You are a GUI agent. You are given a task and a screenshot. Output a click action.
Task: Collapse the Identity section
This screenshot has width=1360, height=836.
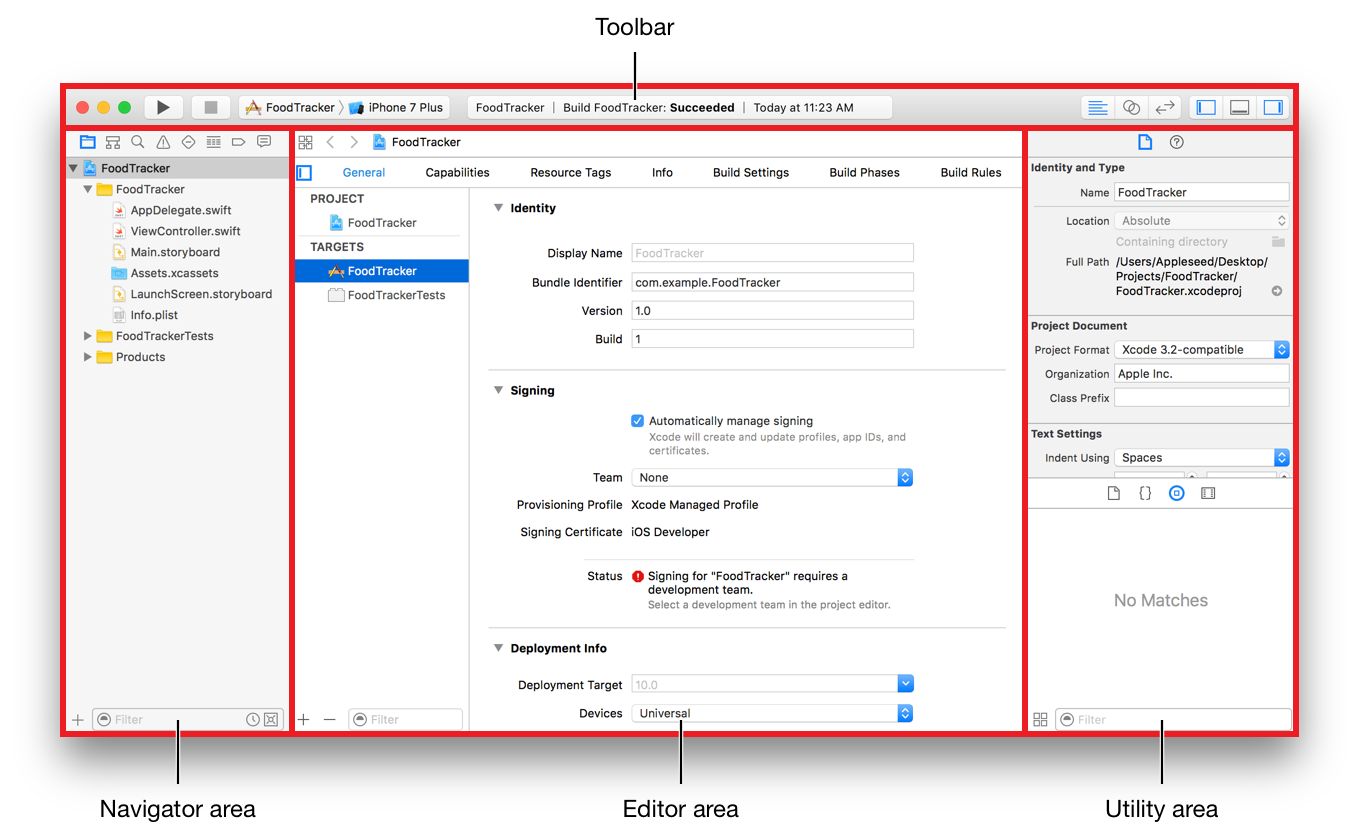[499, 208]
